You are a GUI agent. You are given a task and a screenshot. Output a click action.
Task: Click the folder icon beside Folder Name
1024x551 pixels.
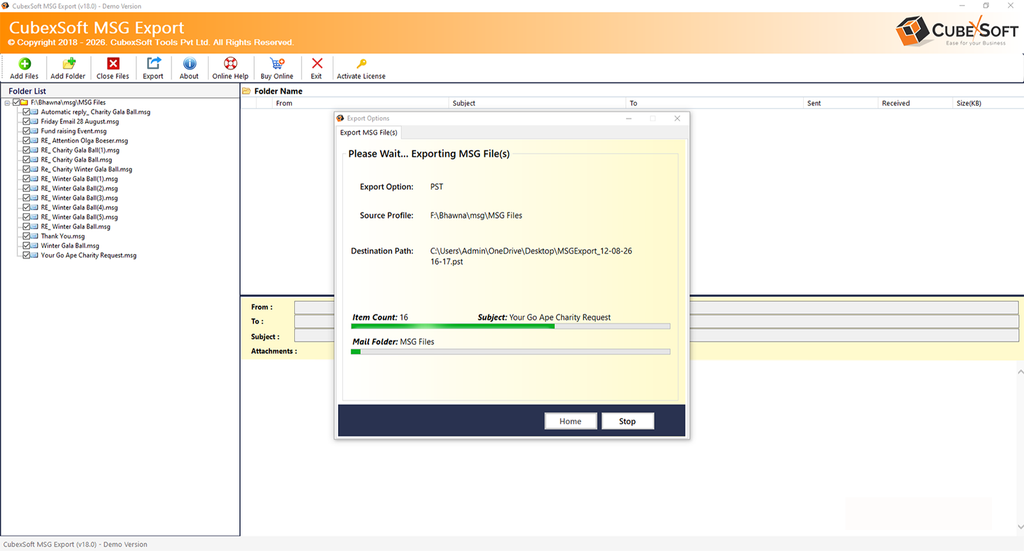click(x=247, y=91)
